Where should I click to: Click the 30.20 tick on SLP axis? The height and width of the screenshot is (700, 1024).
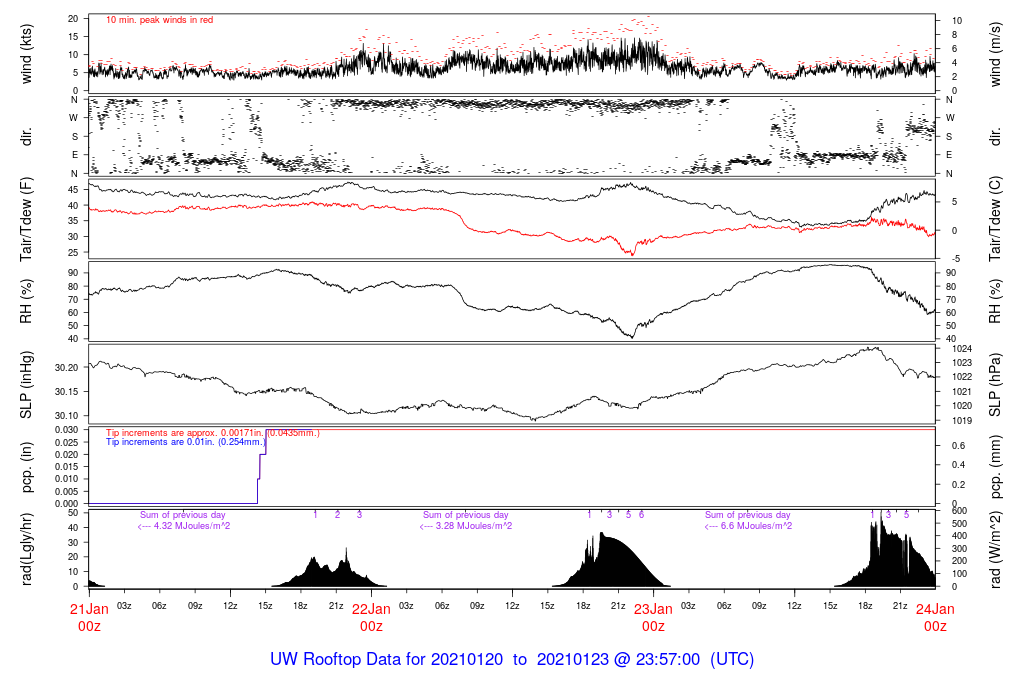(67, 368)
